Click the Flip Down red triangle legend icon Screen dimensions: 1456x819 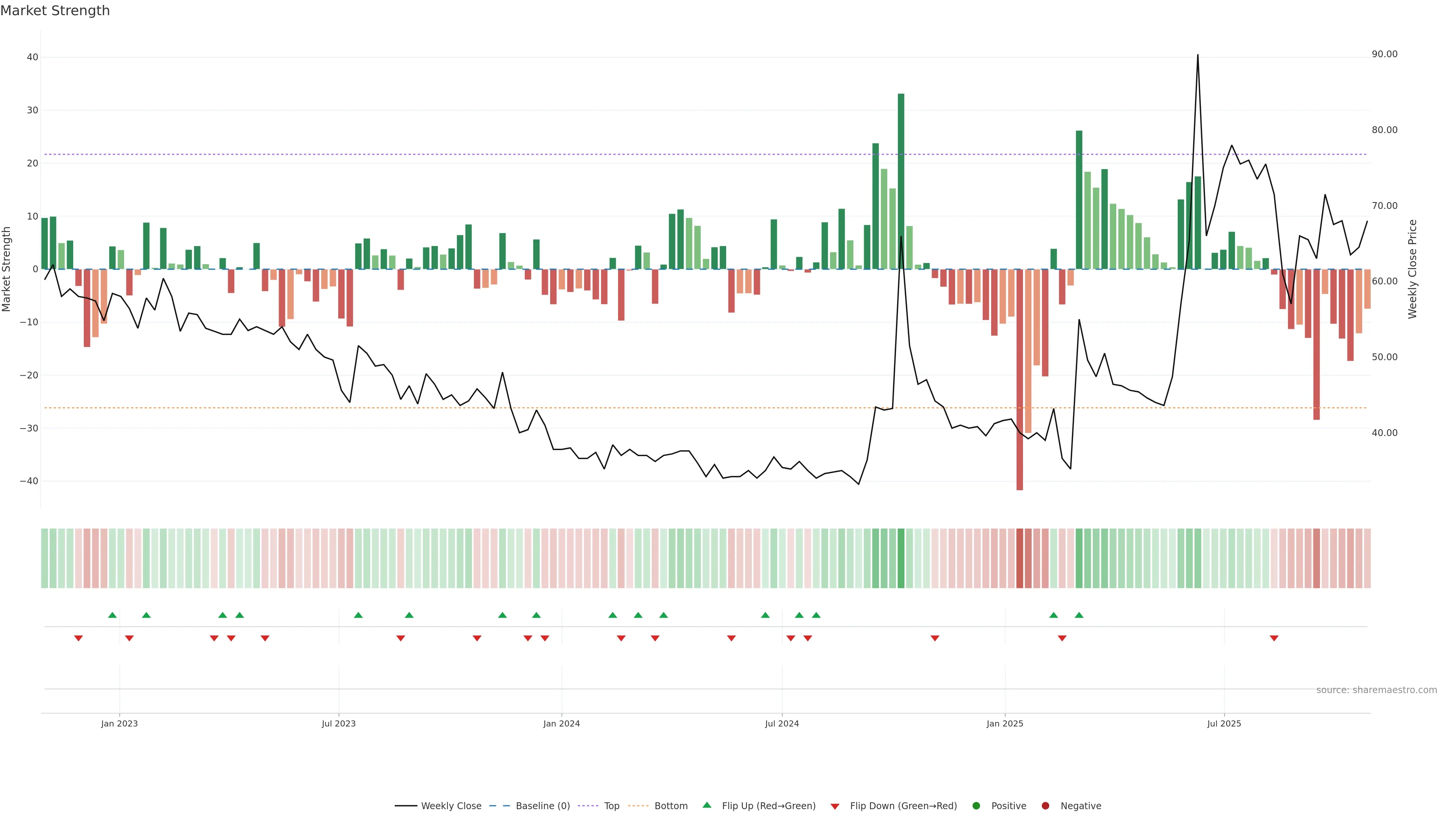[x=835, y=806]
